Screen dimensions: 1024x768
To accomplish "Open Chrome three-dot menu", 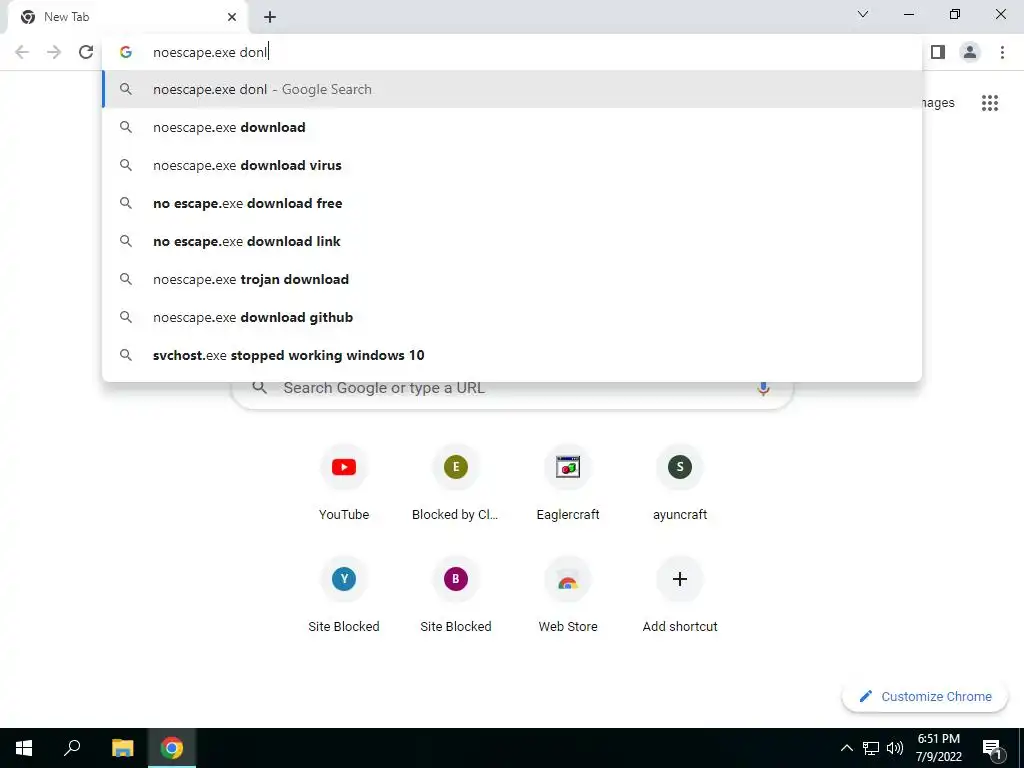I will coord(1002,52).
